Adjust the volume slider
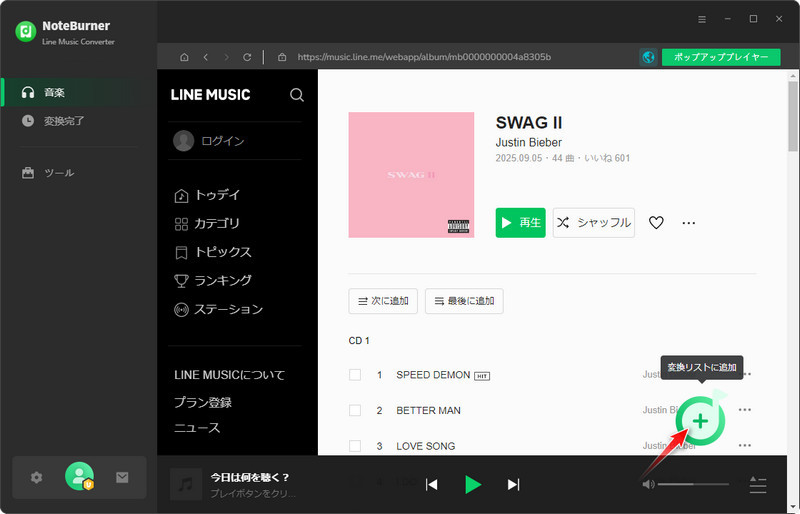Image resolution: width=800 pixels, height=514 pixels. tap(693, 484)
